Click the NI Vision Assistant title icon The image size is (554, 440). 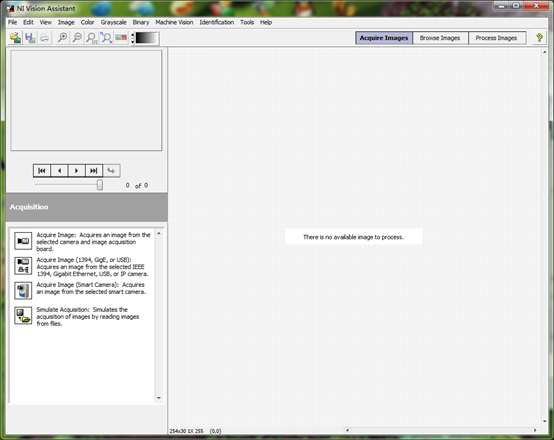[10, 8]
